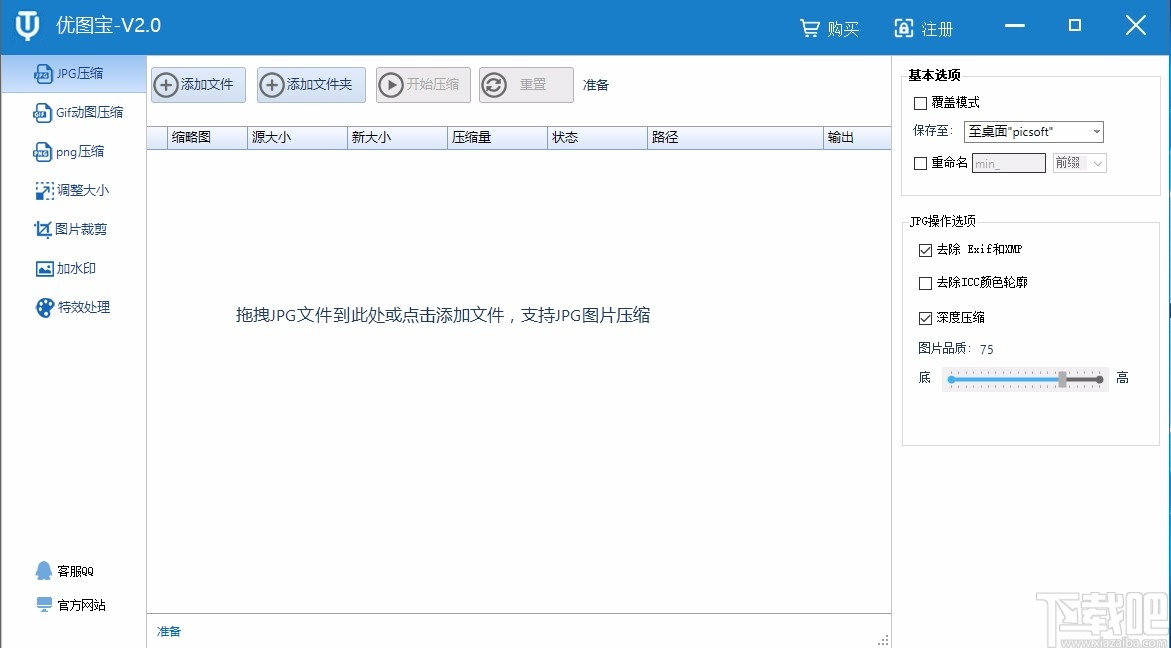Uncheck 去除Exif和XMP option
1171x648 pixels.
coord(925,250)
